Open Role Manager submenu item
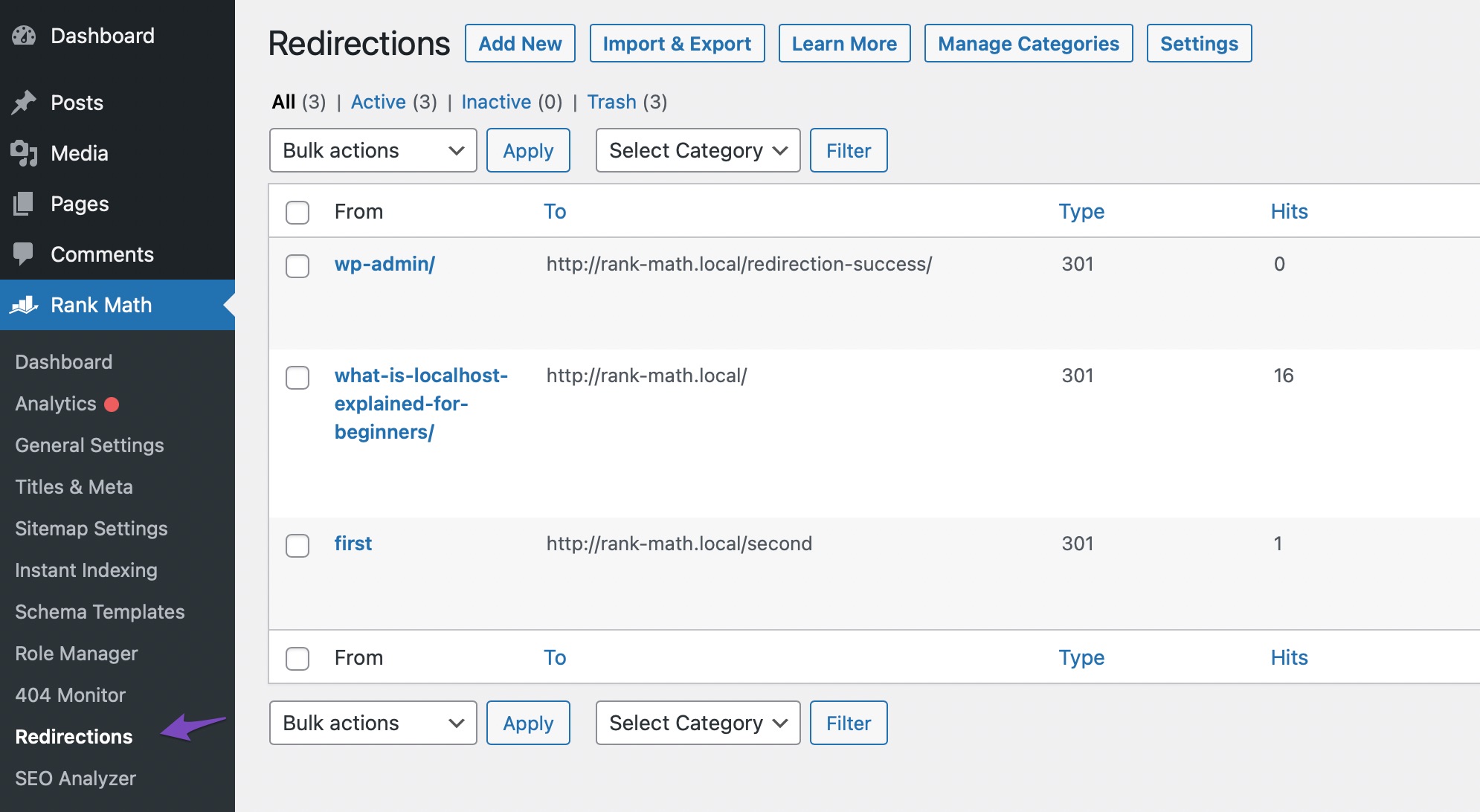Image resolution: width=1480 pixels, height=812 pixels. click(77, 654)
